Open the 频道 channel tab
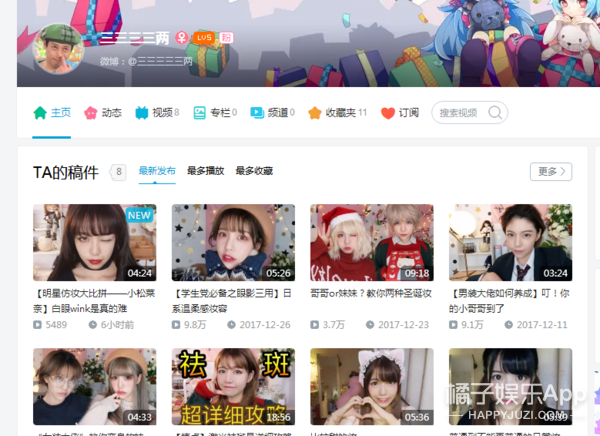 pos(272,113)
